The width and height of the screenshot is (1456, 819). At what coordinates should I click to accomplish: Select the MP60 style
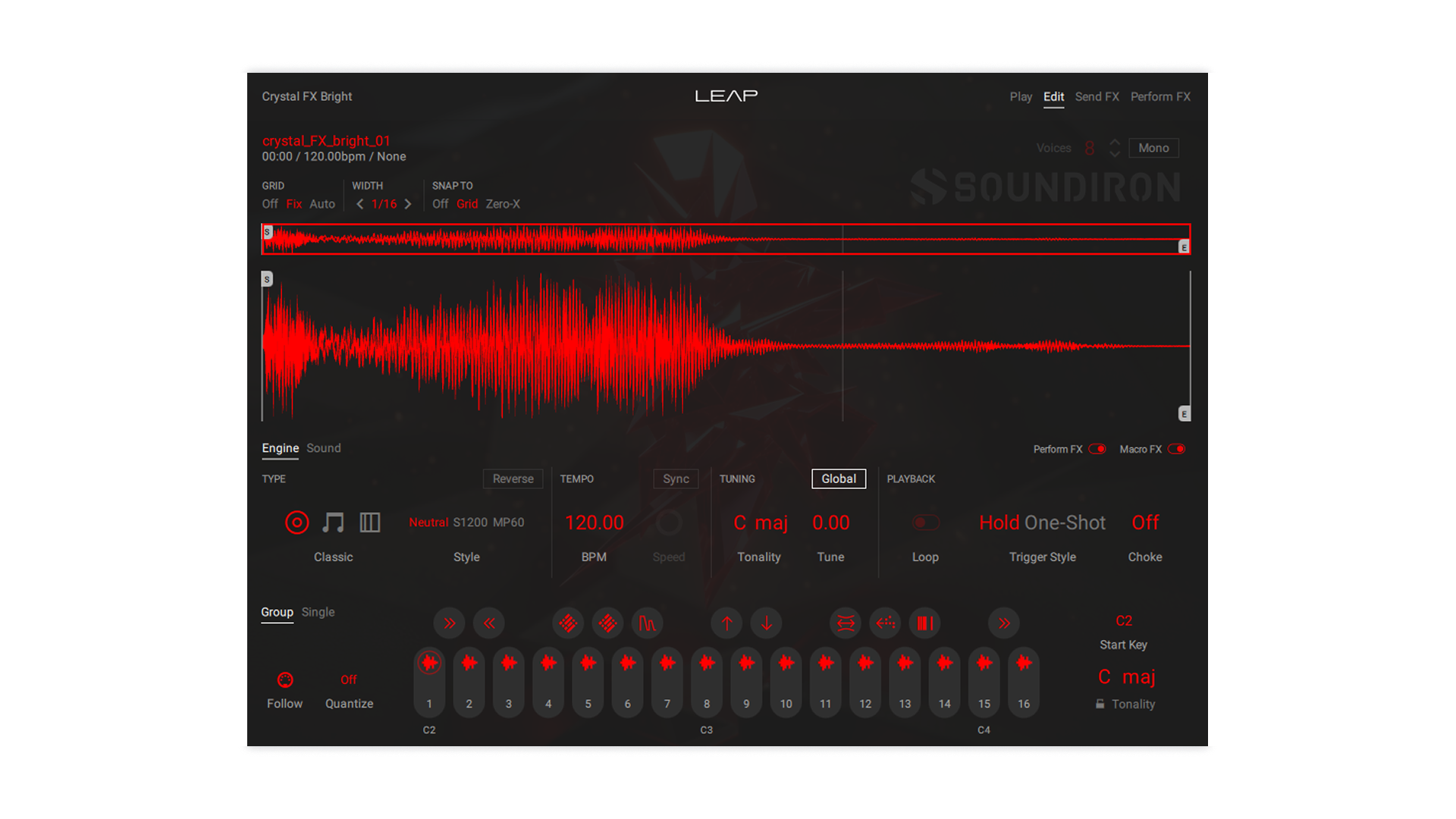[508, 522]
